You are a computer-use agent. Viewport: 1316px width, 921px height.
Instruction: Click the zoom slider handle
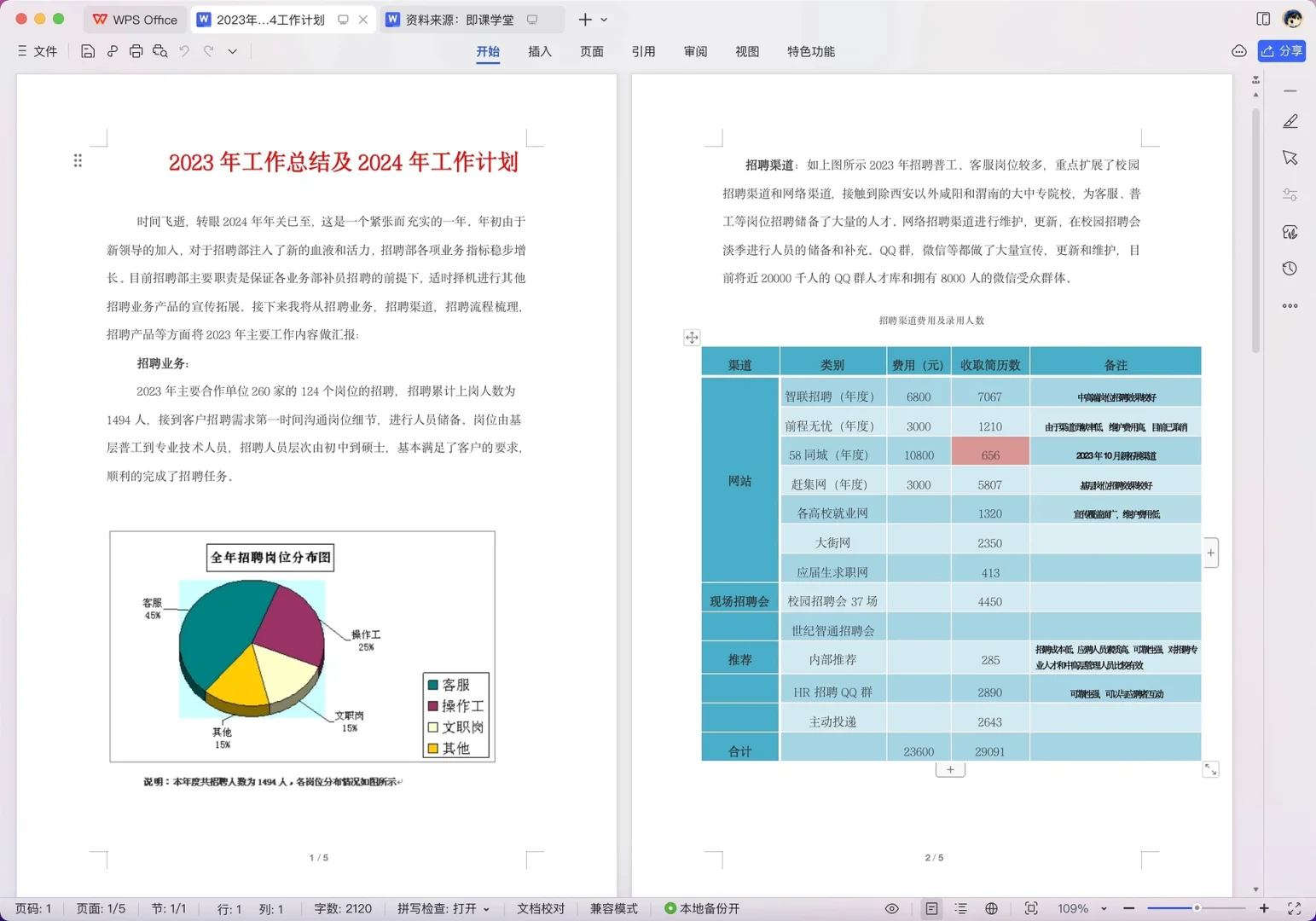coord(1197,908)
